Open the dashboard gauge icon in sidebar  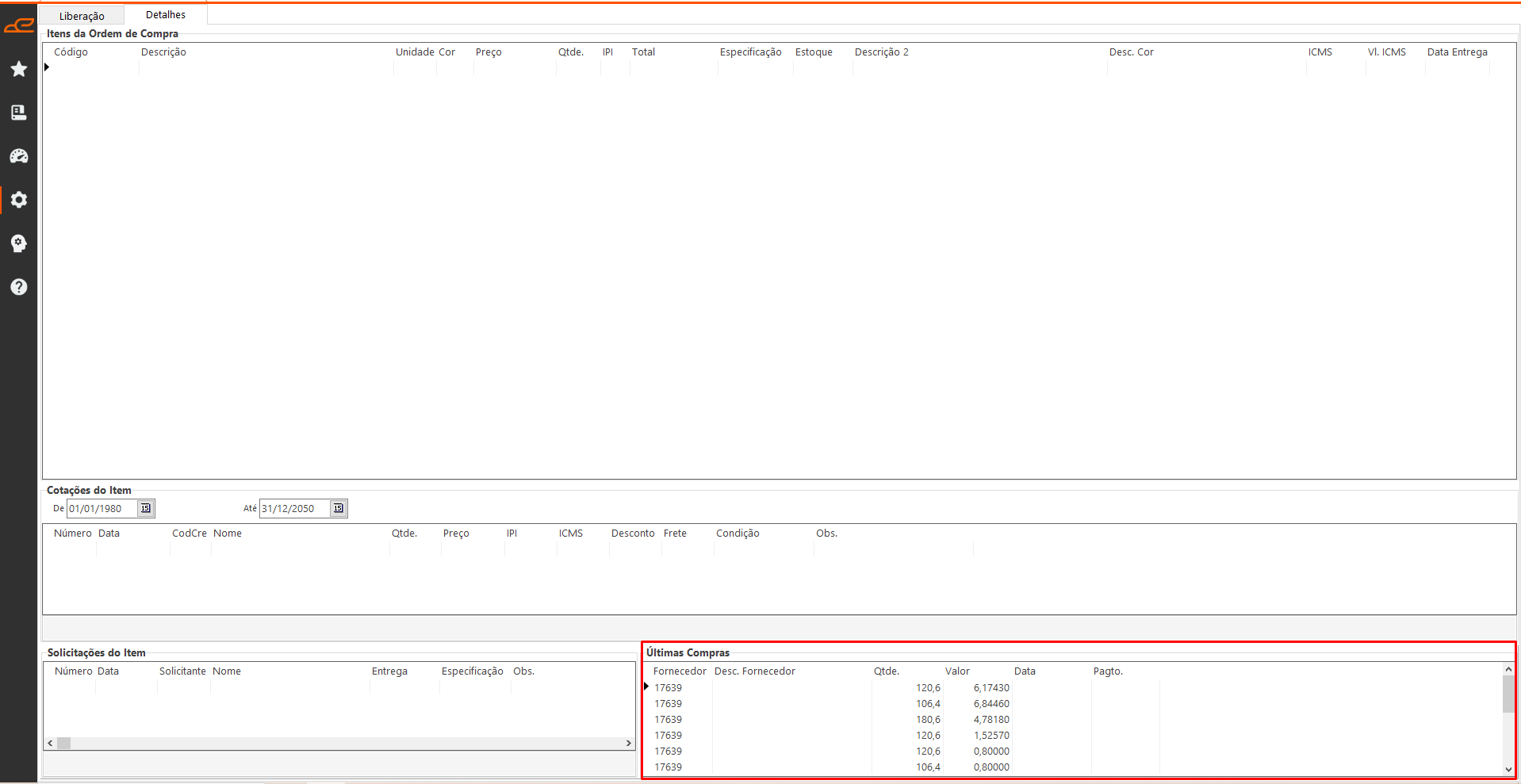pyautogui.click(x=19, y=156)
